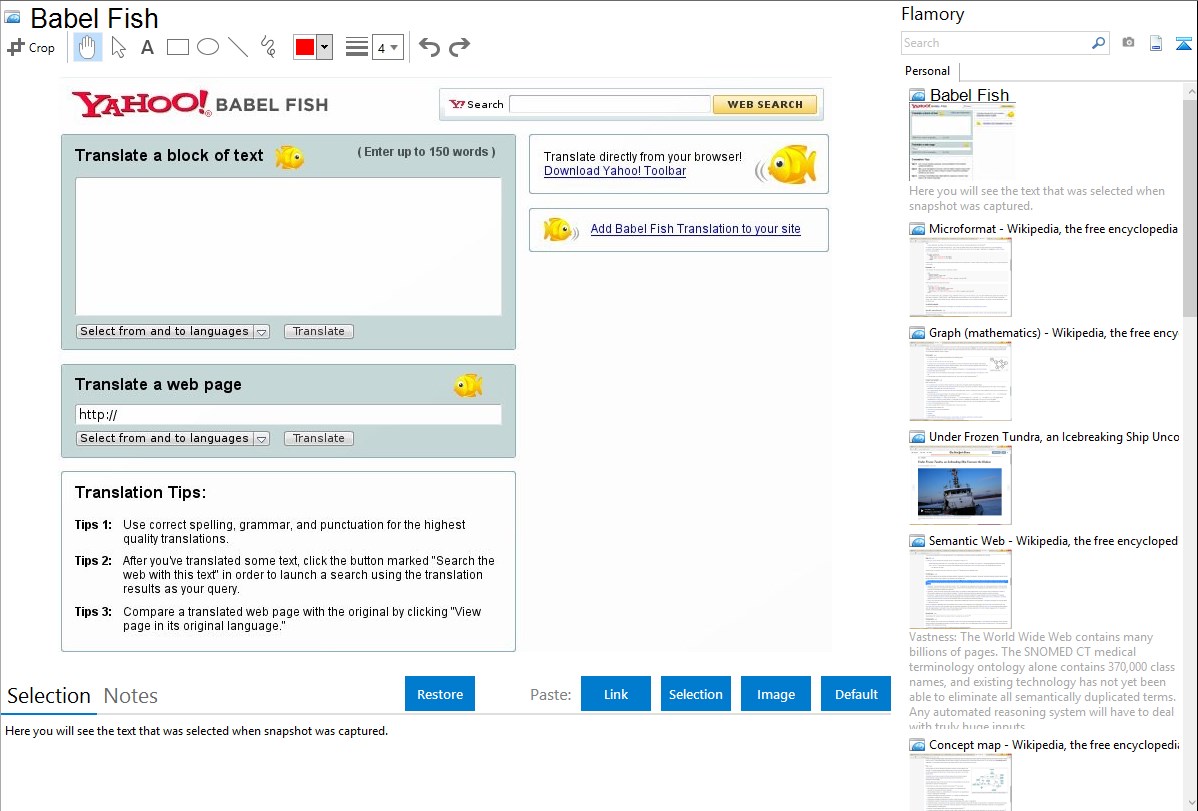The width and height of the screenshot is (1198, 811).
Task: Click the WEB SEARCH button
Action: 765,104
